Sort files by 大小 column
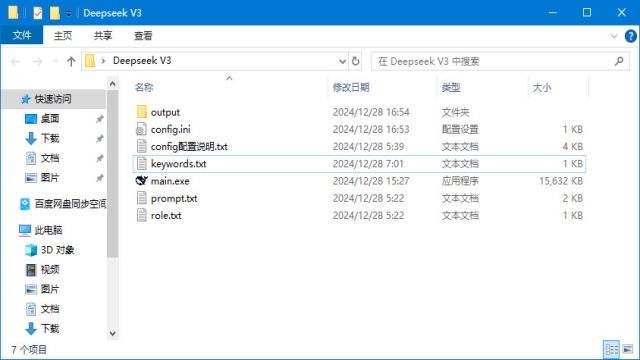 pos(542,87)
